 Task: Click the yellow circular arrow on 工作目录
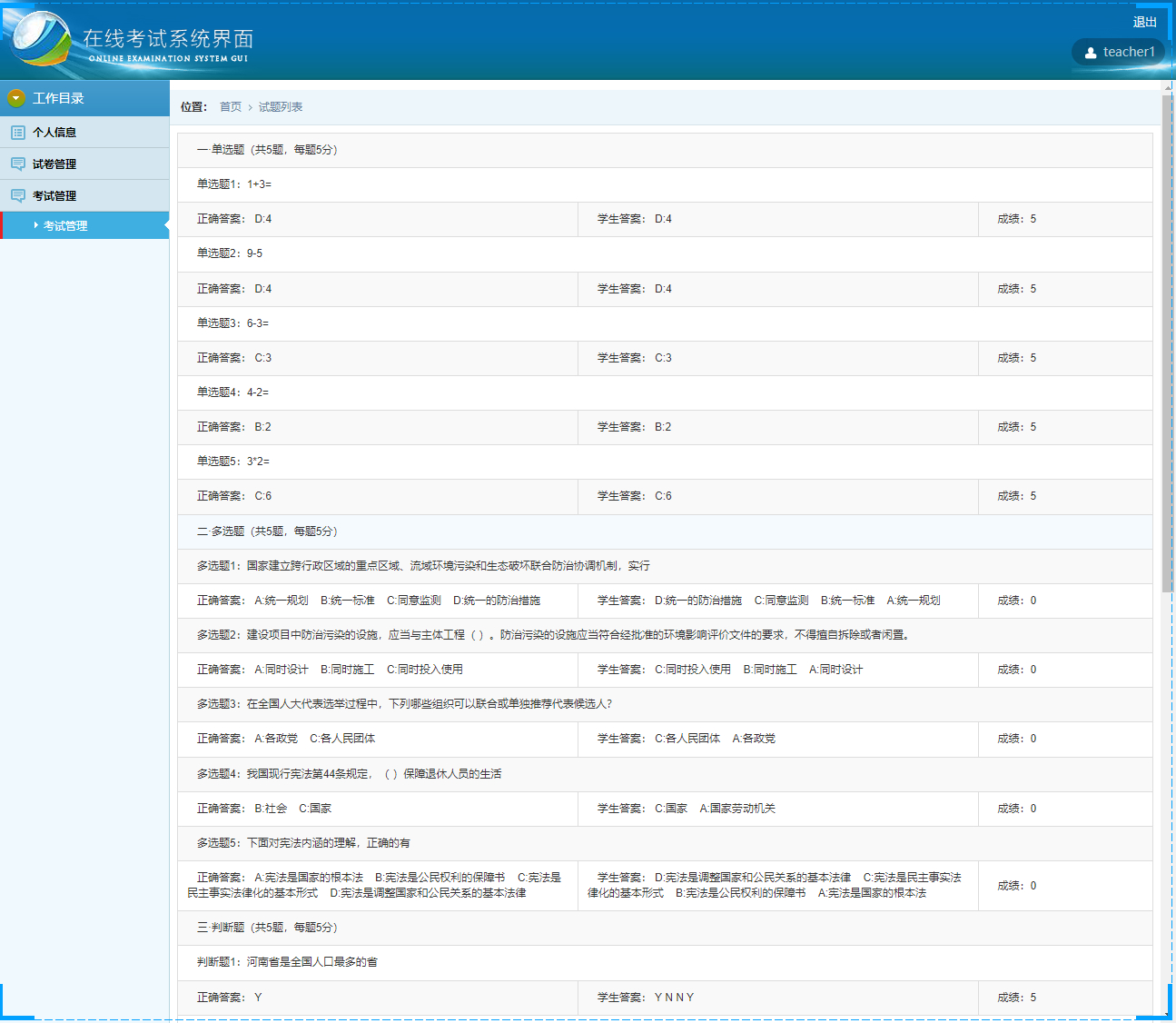pos(15,97)
